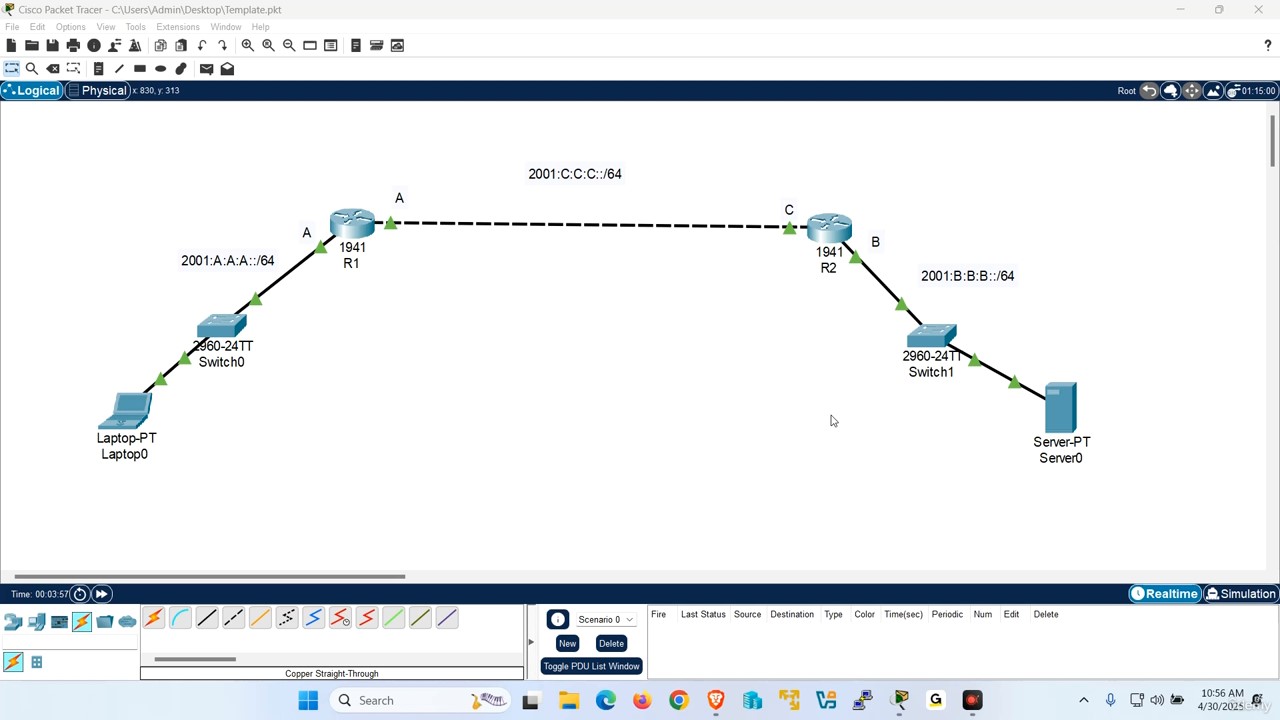This screenshot has width=1280, height=720.
Task: Click the horizontal workspace scrollbar
Action: point(210,576)
